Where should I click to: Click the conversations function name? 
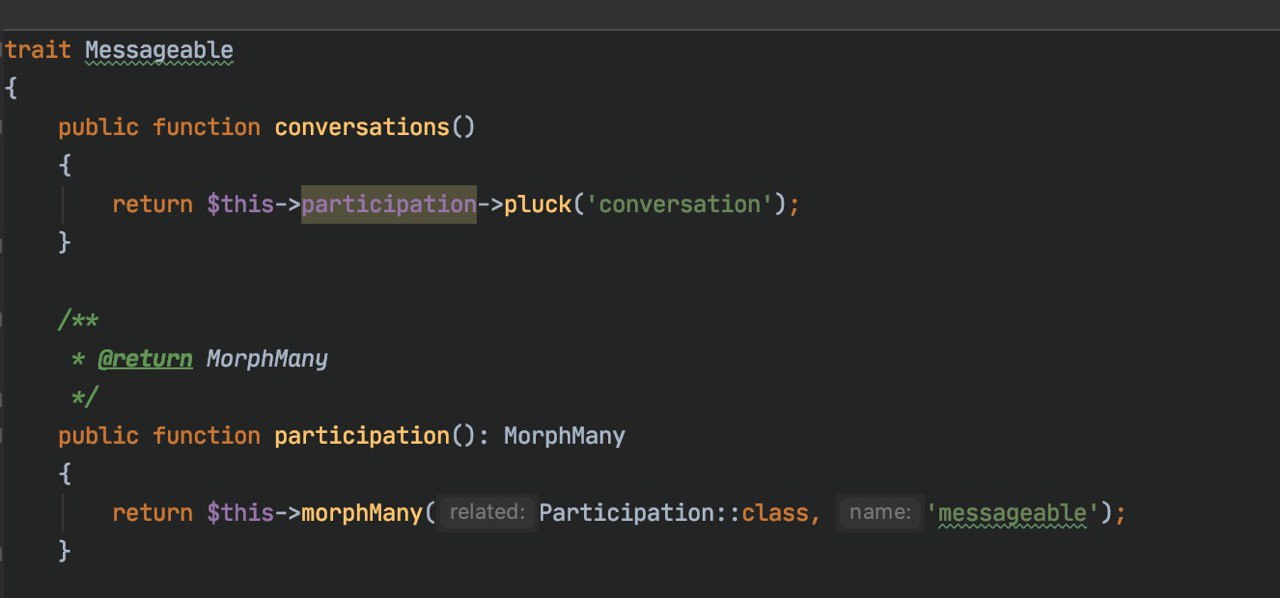[362, 127]
